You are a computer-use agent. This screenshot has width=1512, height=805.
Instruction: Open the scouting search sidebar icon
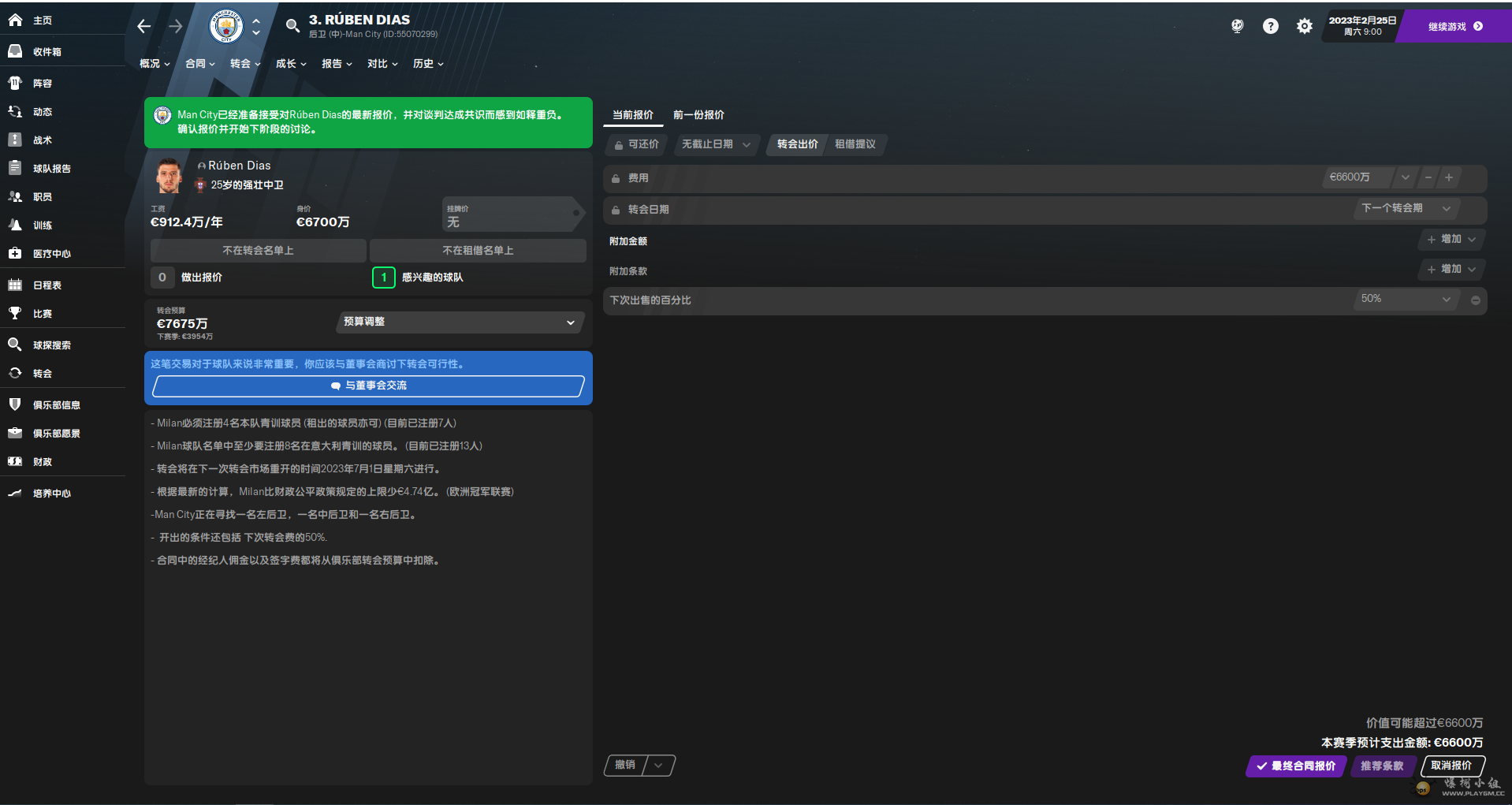coord(15,345)
